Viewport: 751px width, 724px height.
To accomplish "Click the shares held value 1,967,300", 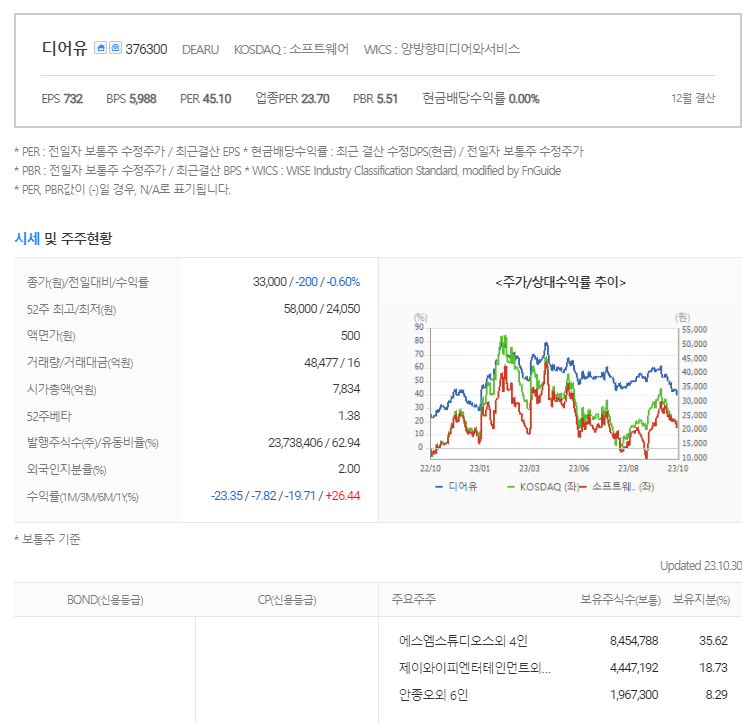I will 634,694.
